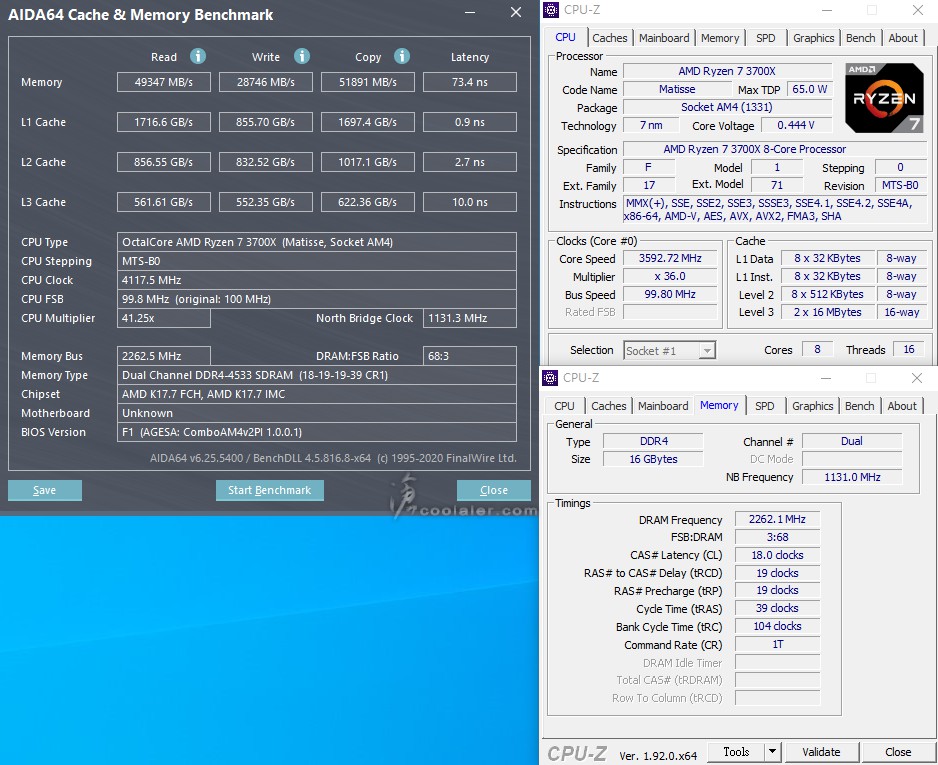Click the Save button in AIDA64
Image resolution: width=938 pixels, height=765 pixels.
(x=44, y=490)
